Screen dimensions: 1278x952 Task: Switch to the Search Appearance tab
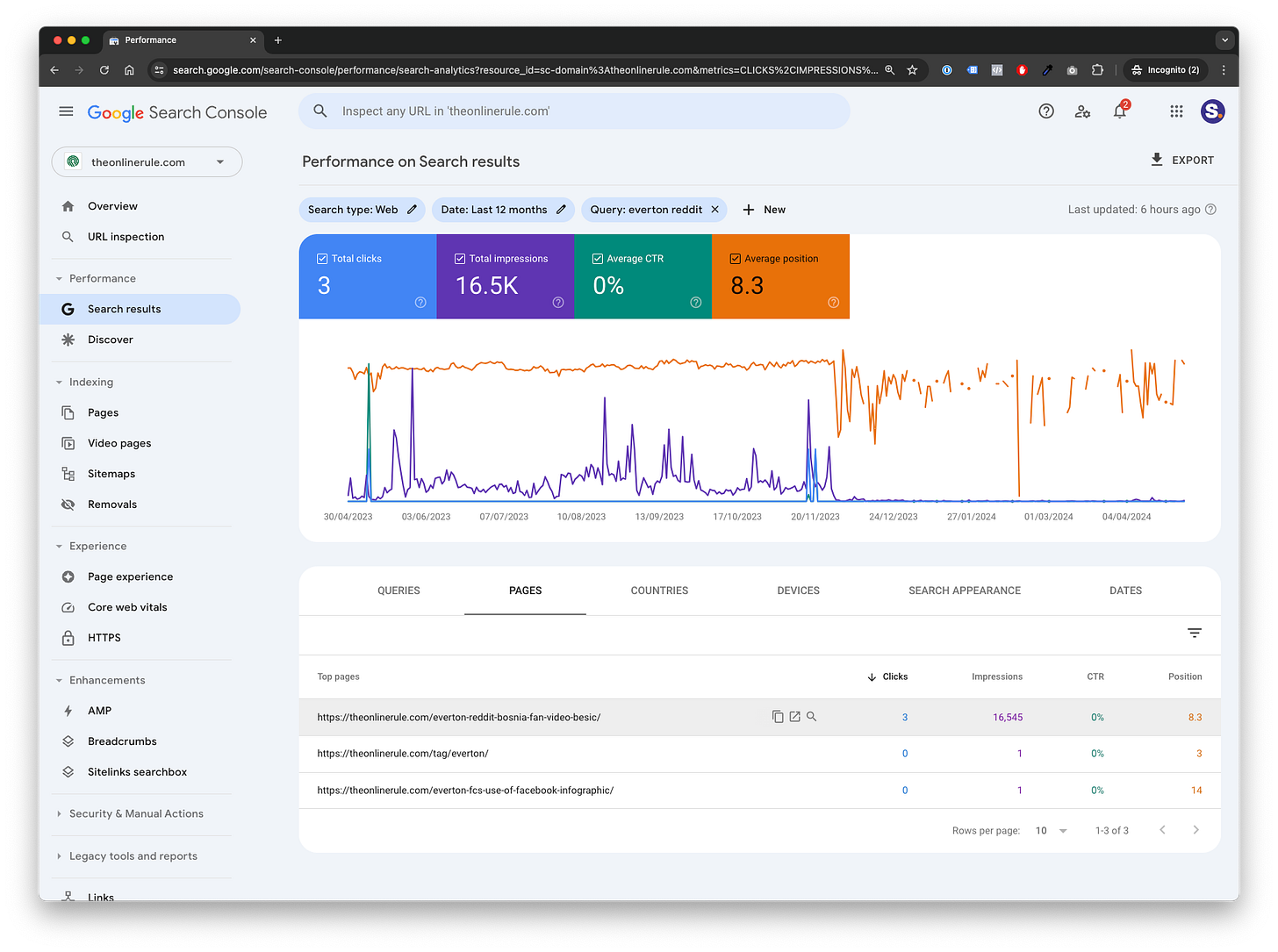(x=965, y=591)
